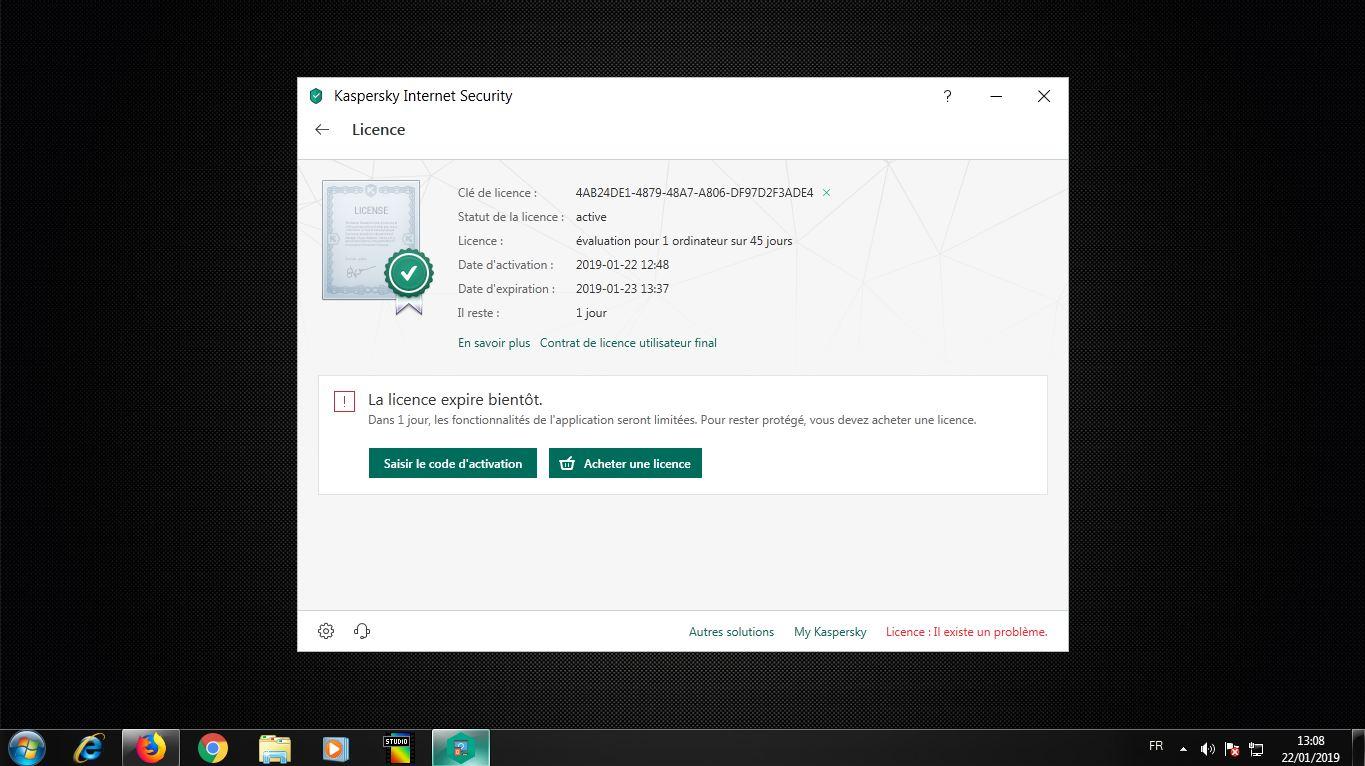1365x766 pixels.
Task: Switch to Firefox in the taskbar
Action: click(x=151, y=748)
